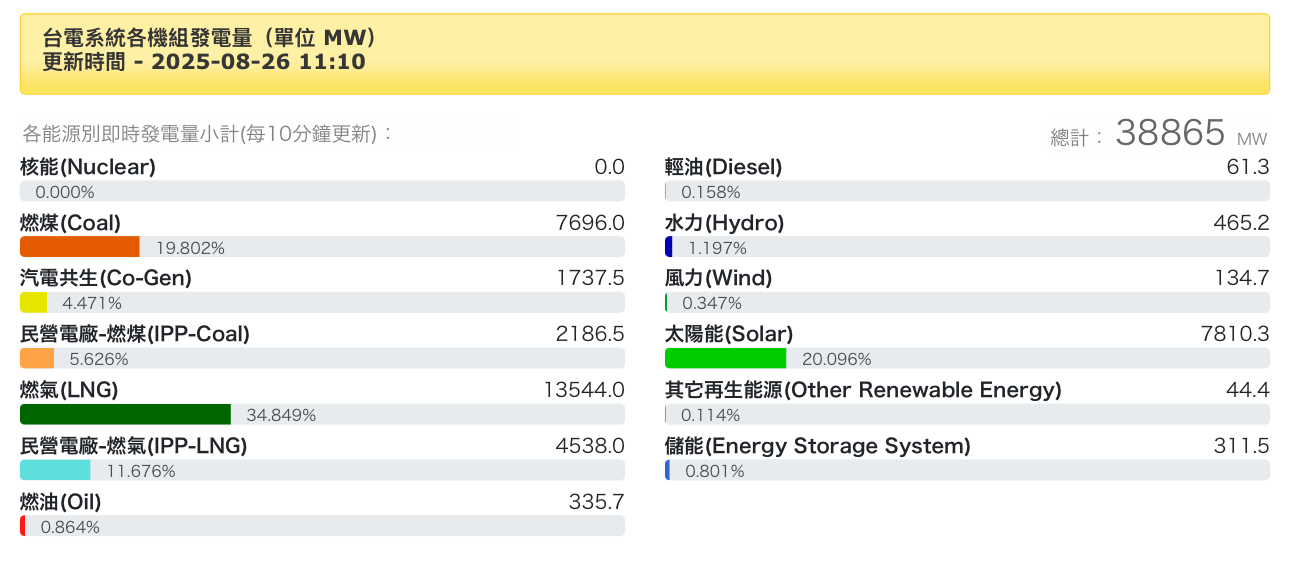Click the dark green LNG progress bar

[x=125, y=415]
